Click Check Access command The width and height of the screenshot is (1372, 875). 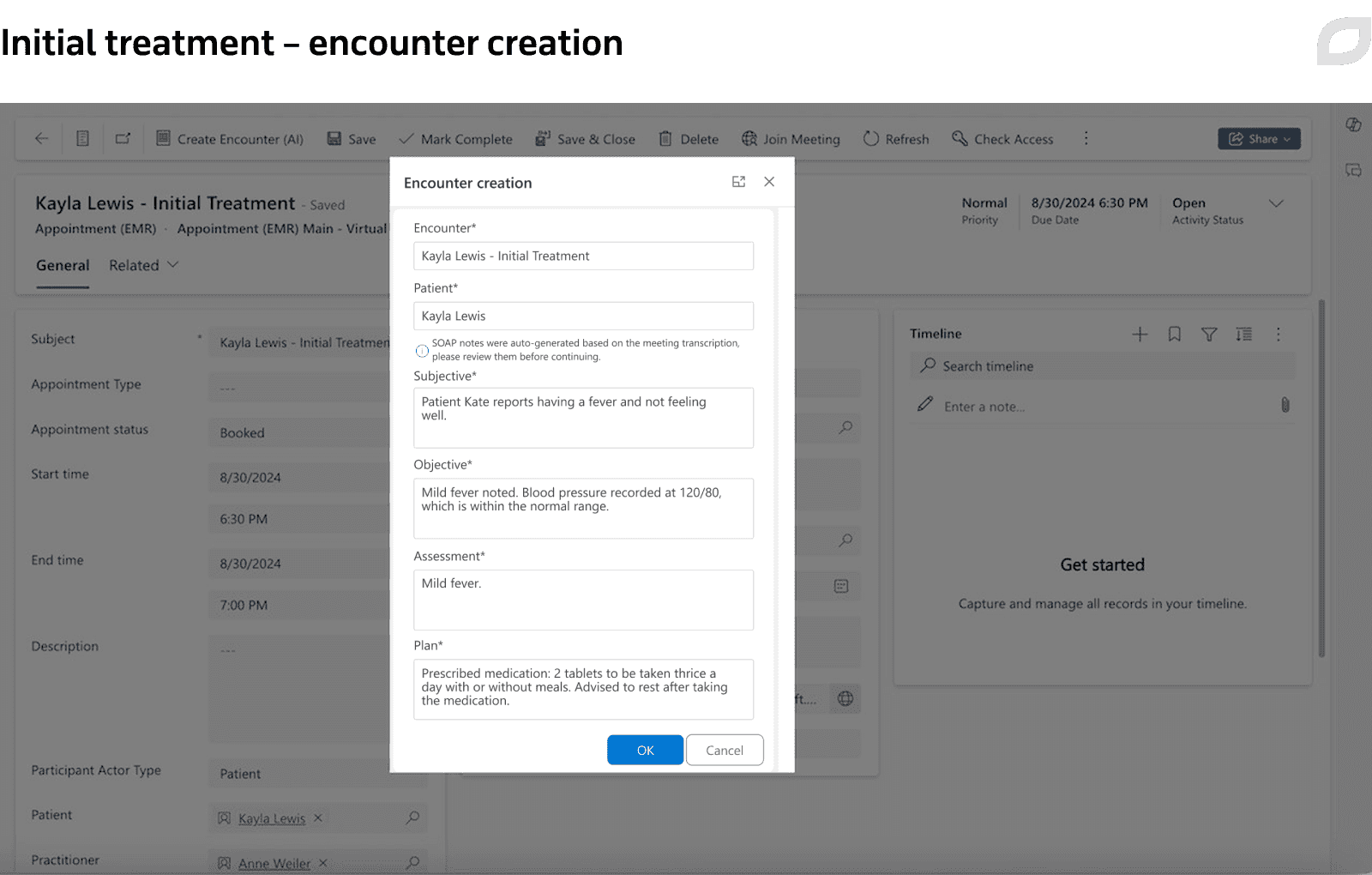(x=1002, y=139)
